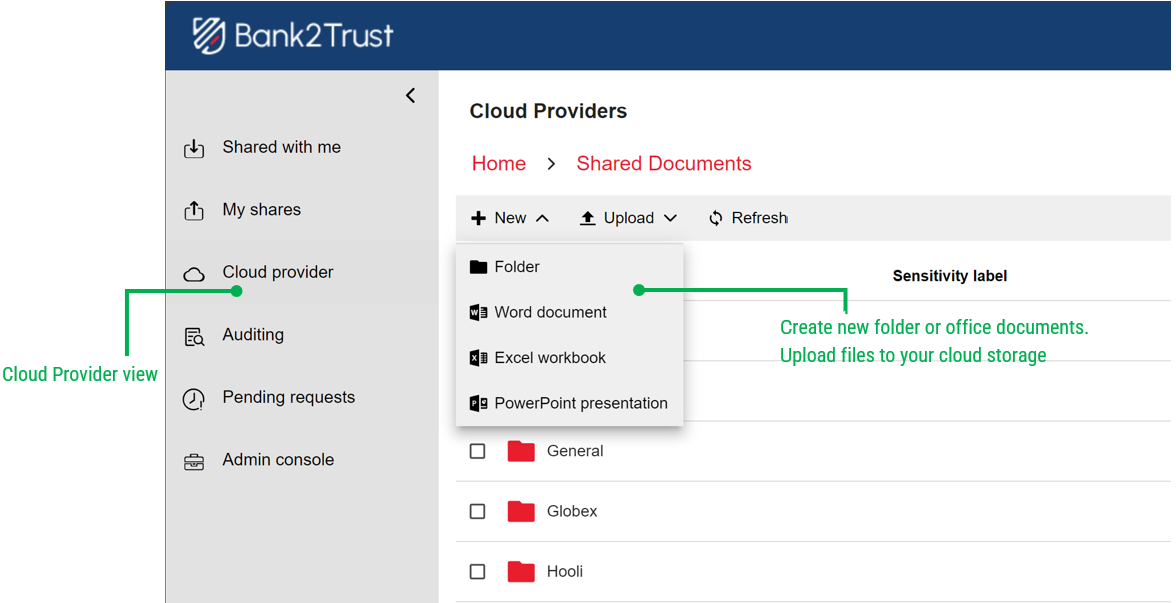Screen dimensions: 1176x603
Task: Click the Sensitivity label column header
Action: [x=949, y=276]
